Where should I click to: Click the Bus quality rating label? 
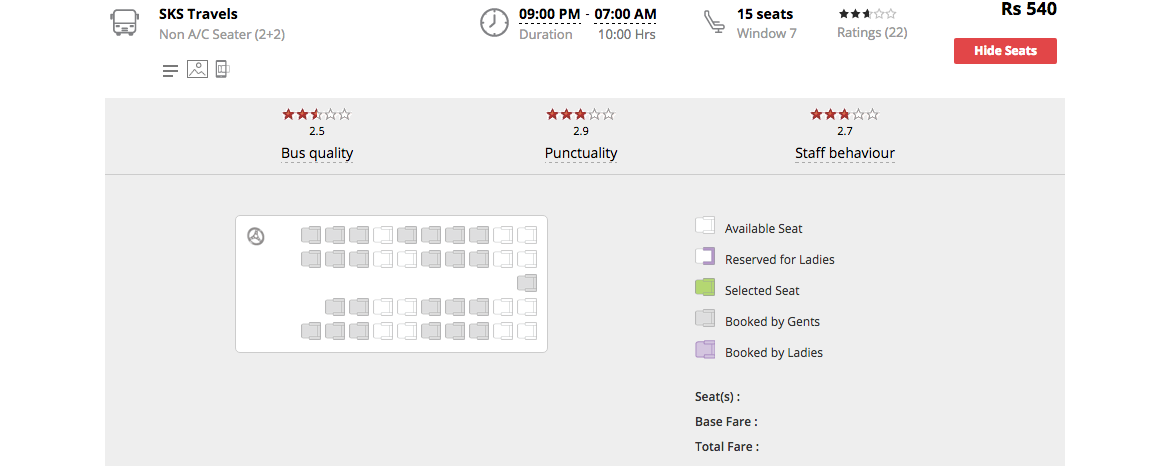[x=317, y=153]
